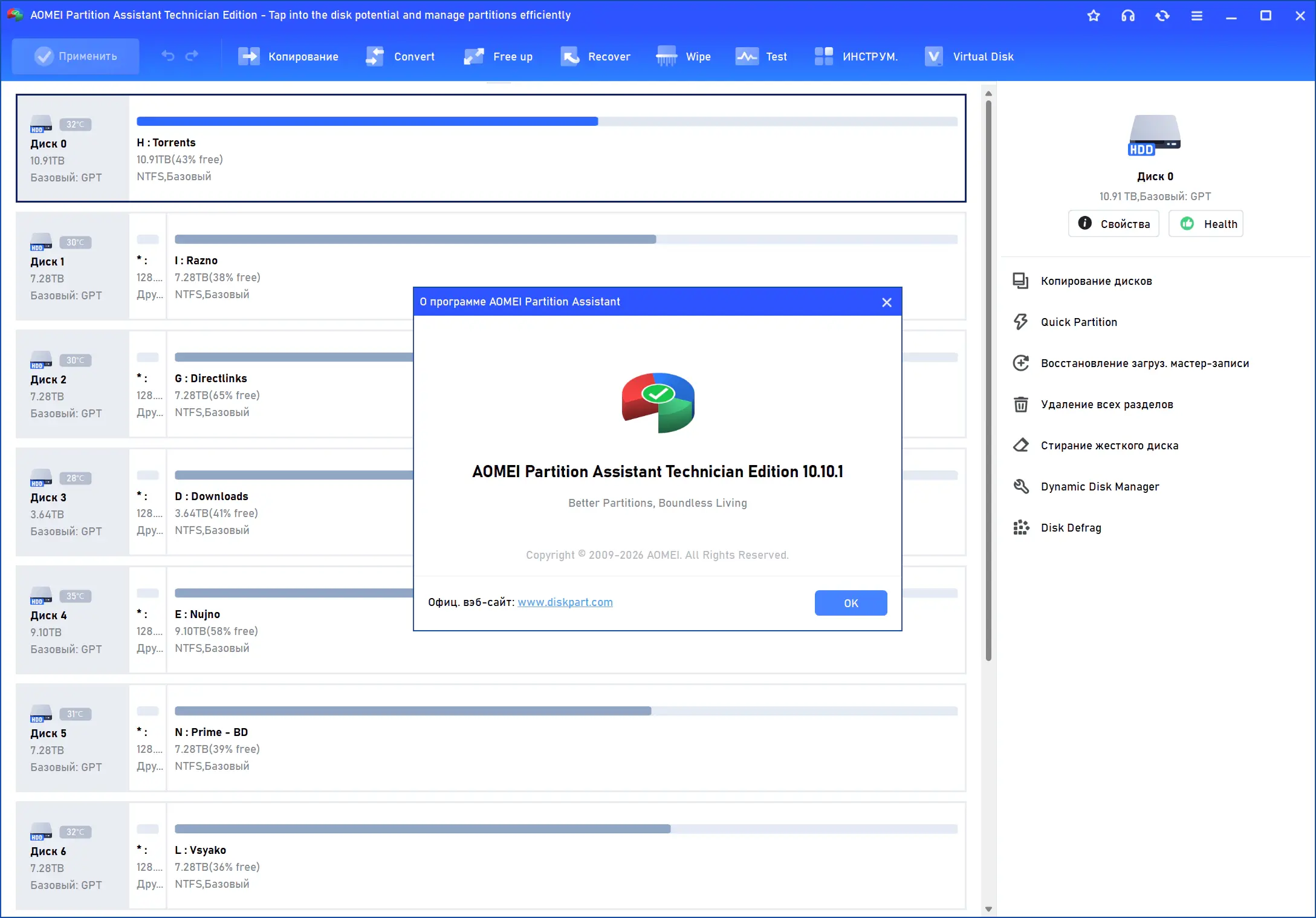Open Dynamic Disk Manager
This screenshot has height=918, width=1316.
1100,487
